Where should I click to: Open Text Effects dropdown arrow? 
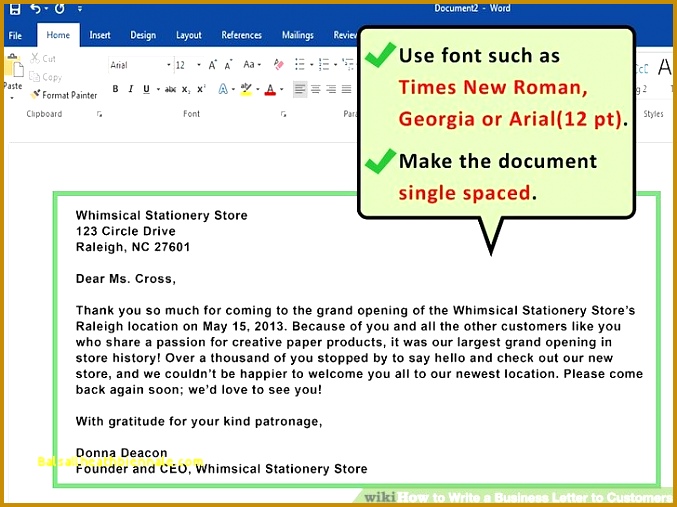coord(233,89)
